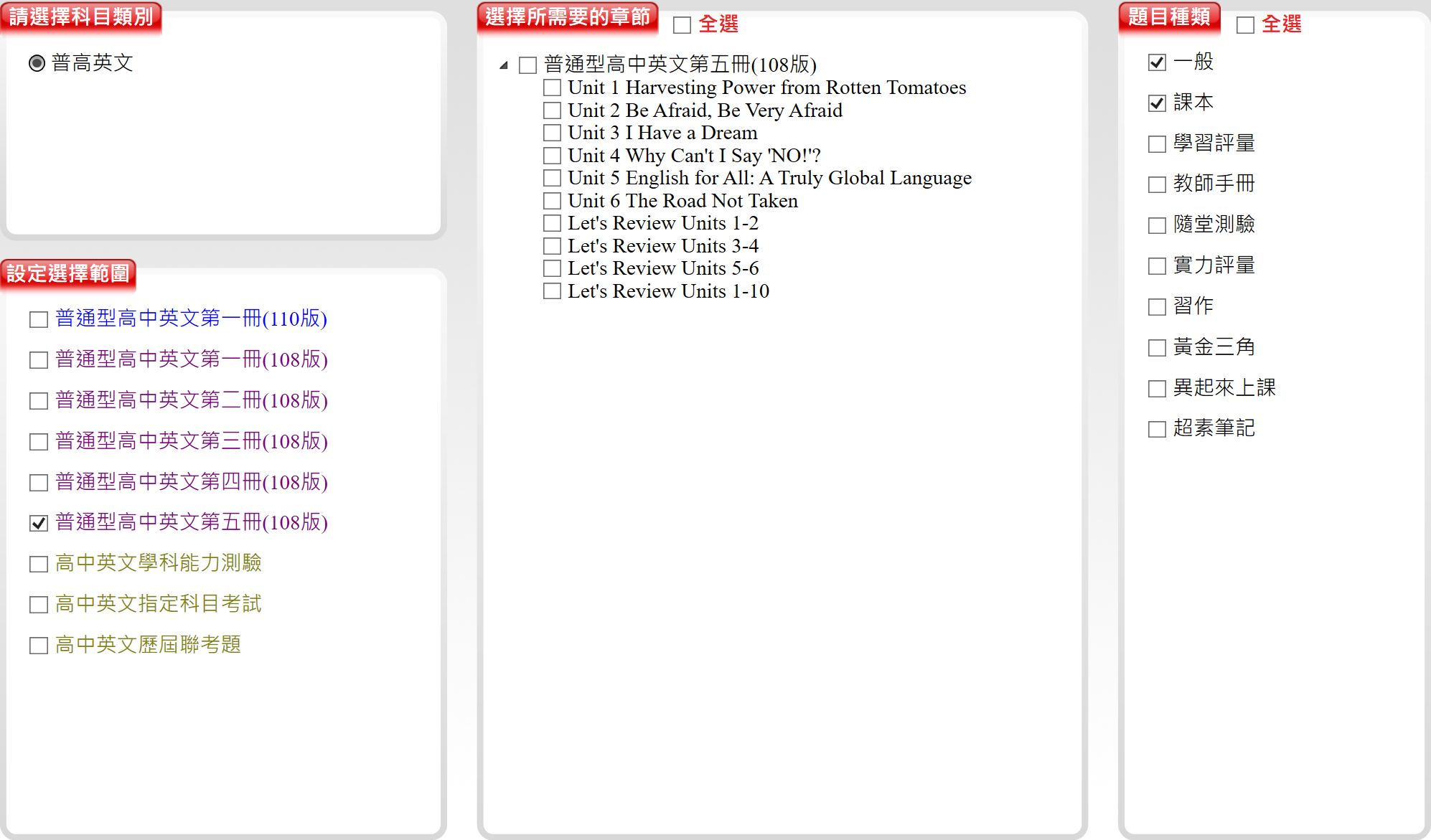
Task: Select Let's Review Units 1-10 checkbox
Action: (x=552, y=291)
